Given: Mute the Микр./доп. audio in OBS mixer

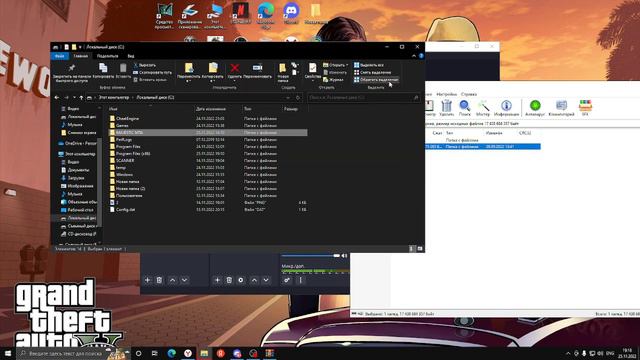Looking at the screenshot, I should click(x=344, y=256).
